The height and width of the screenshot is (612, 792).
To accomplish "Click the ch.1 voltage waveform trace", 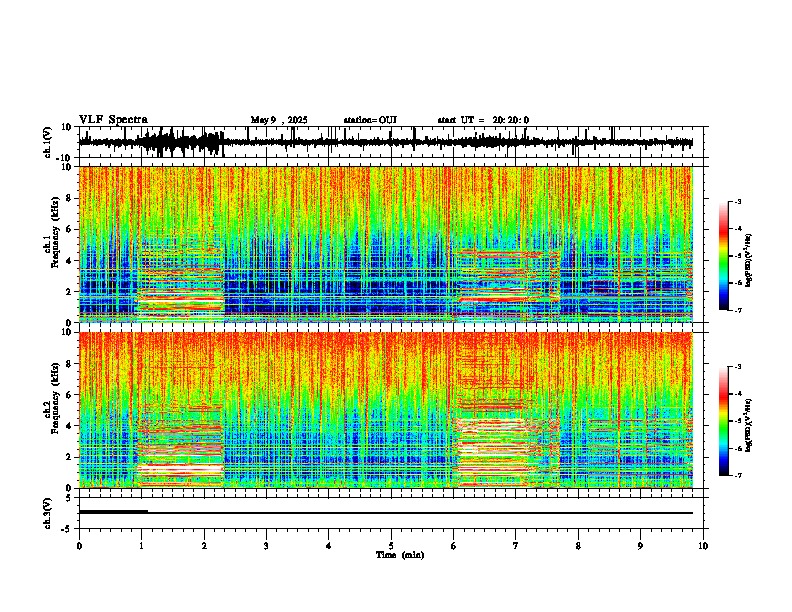I will pyautogui.click(x=385, y=142).
